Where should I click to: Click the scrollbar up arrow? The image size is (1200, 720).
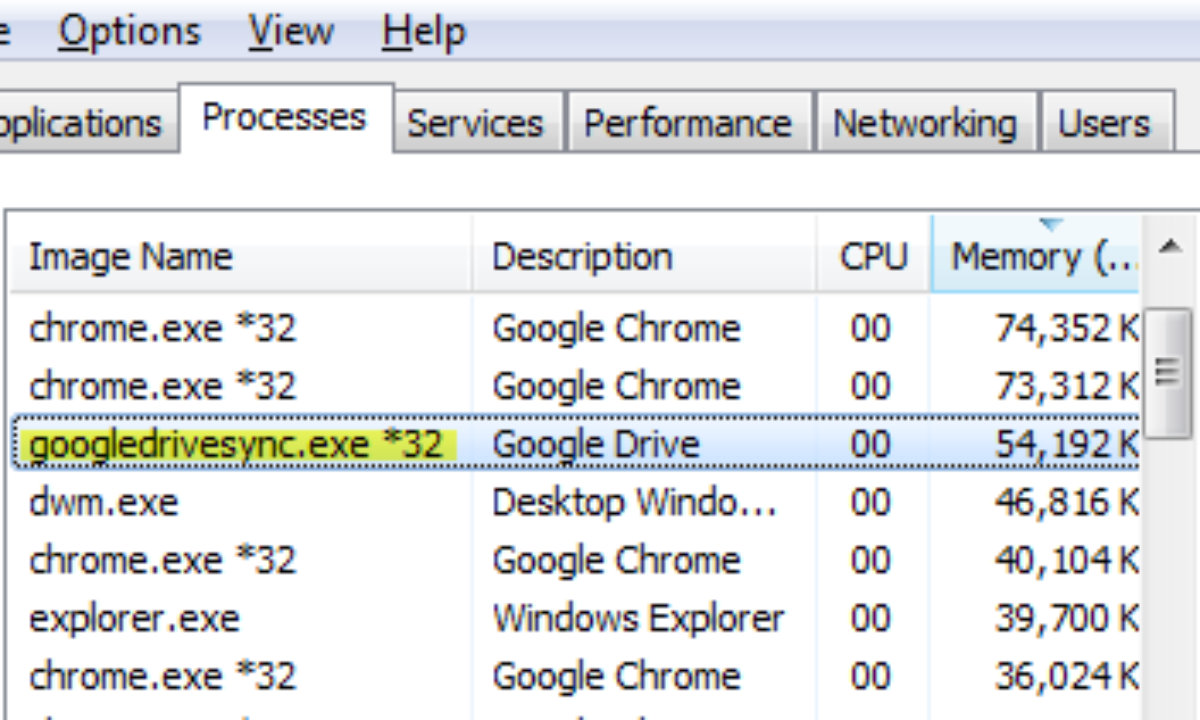click(1168, 248)
